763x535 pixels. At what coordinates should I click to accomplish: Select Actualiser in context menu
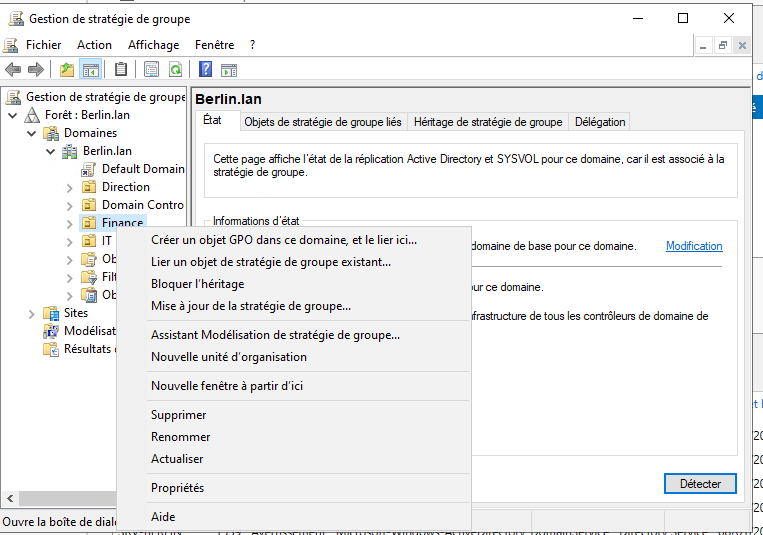(293, 459)
